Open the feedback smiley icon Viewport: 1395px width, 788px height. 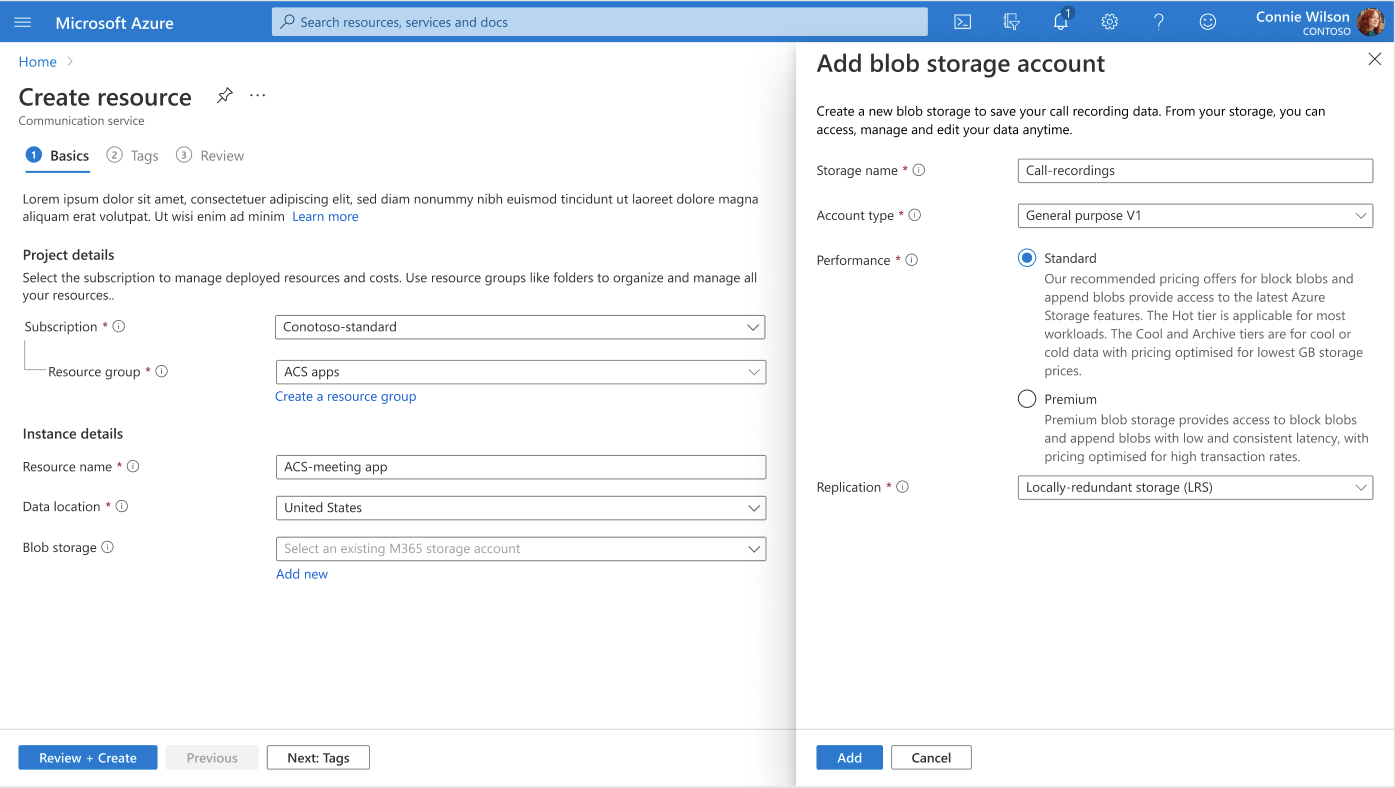(1208, 22)
